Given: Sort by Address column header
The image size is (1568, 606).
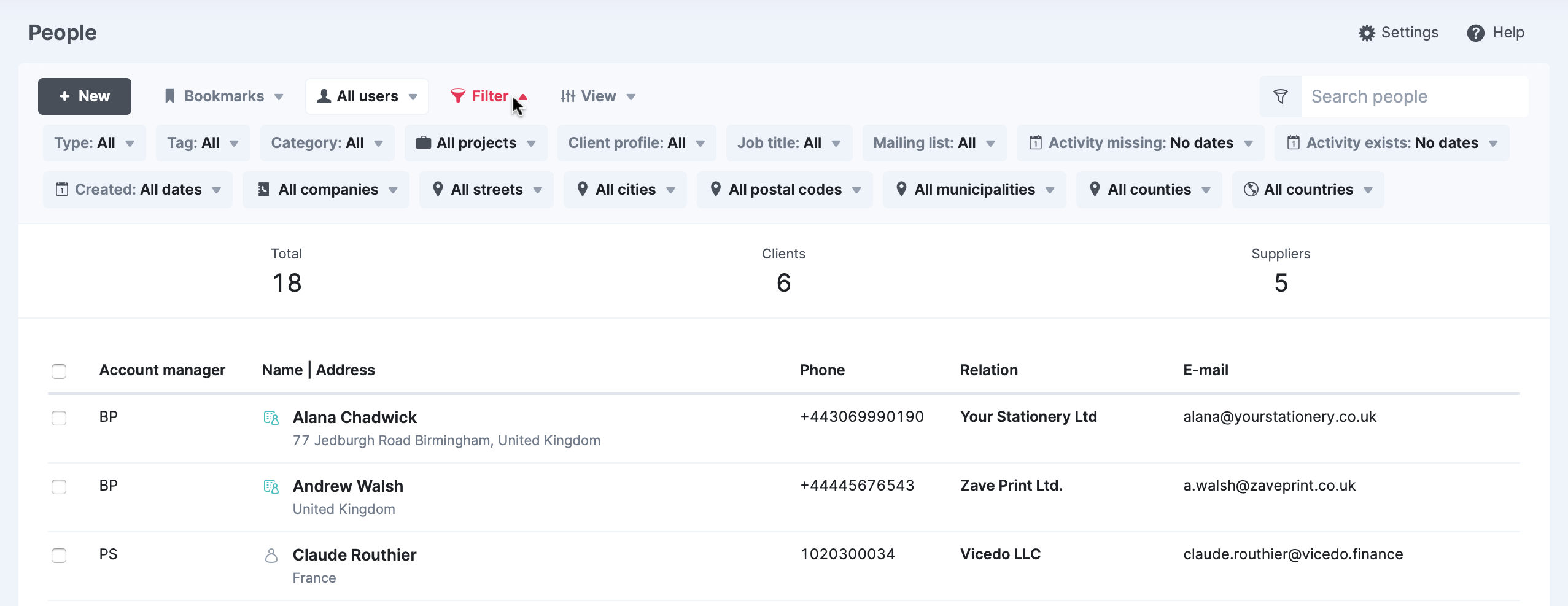Looking at the screenshot, I should pos(346,370).
